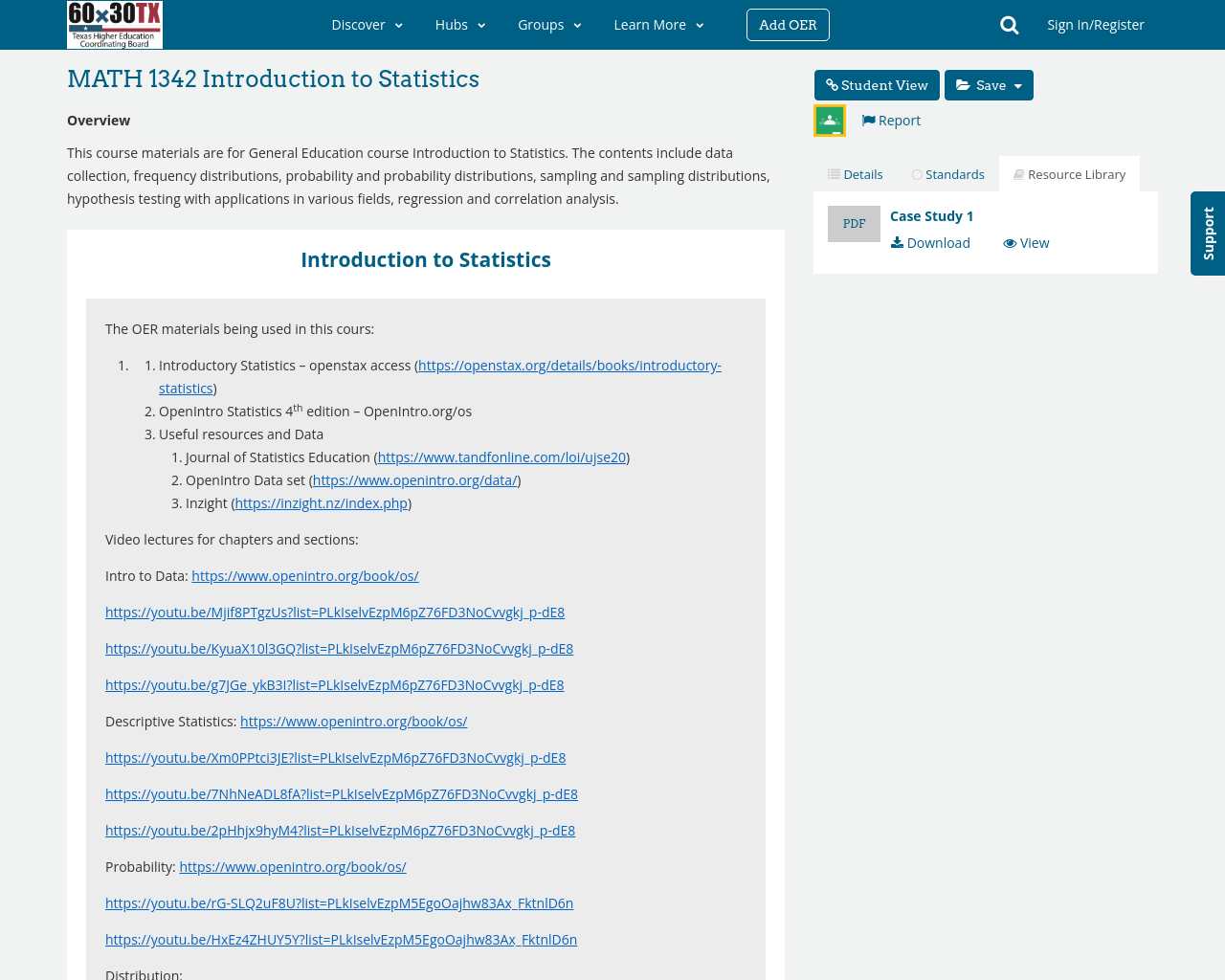
Task: Download the Case Study 1 file
Action: (930, 243)
